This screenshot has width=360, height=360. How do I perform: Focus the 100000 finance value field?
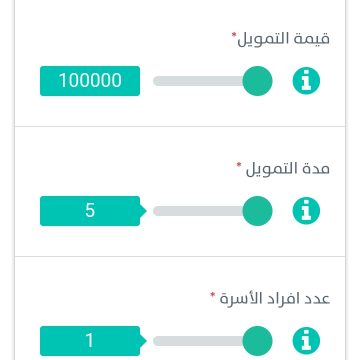[x=90, y=81]
